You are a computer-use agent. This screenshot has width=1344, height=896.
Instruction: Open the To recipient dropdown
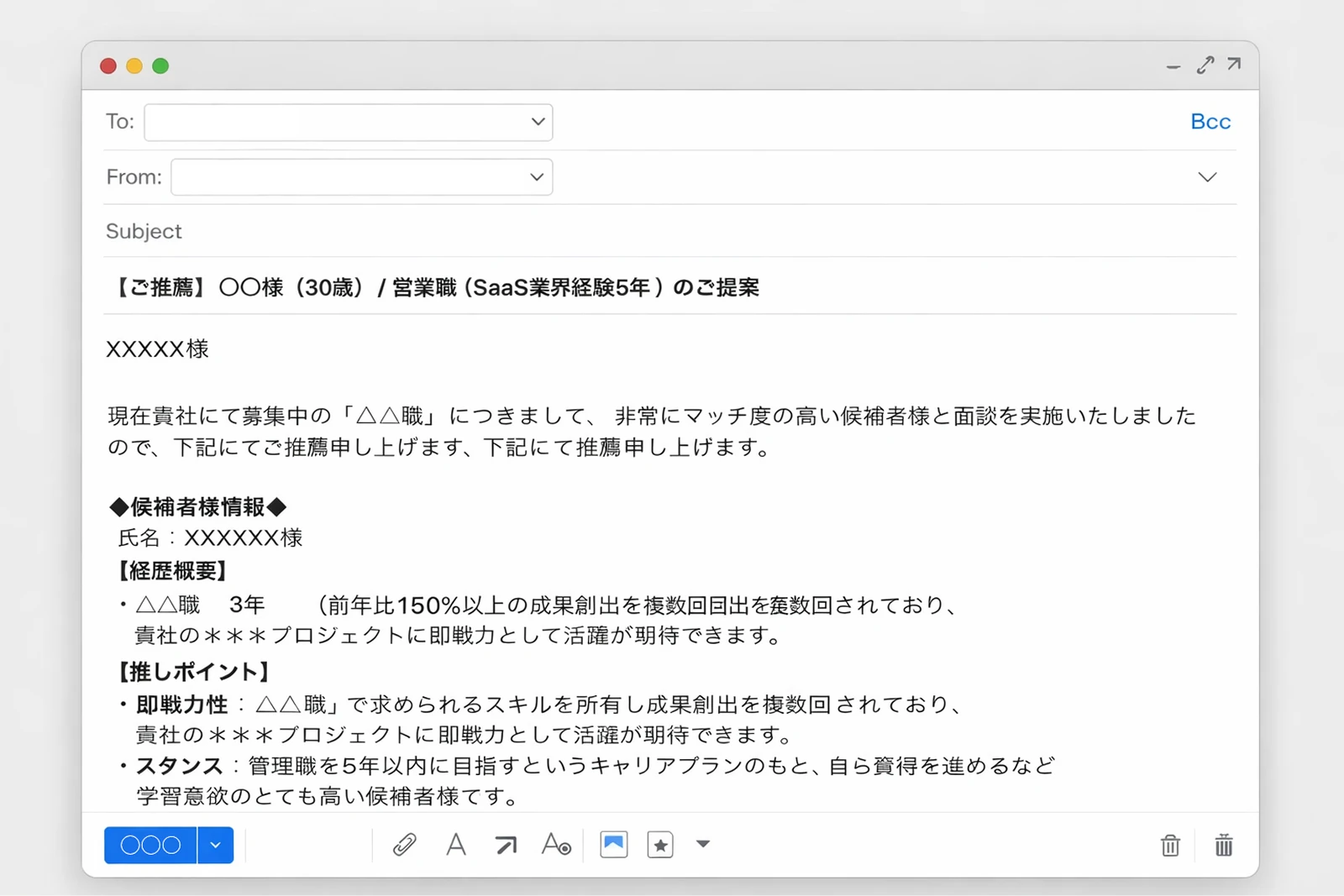(x=538, y=122)
